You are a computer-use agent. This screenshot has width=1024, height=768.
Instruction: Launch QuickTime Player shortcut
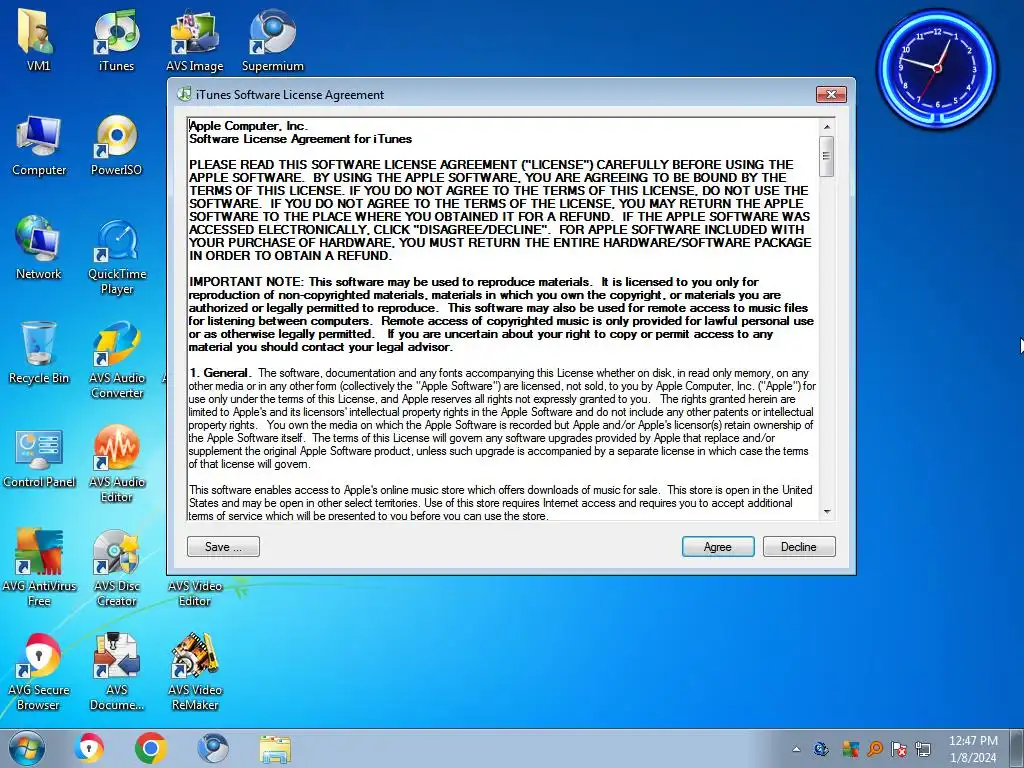point(117,257)
